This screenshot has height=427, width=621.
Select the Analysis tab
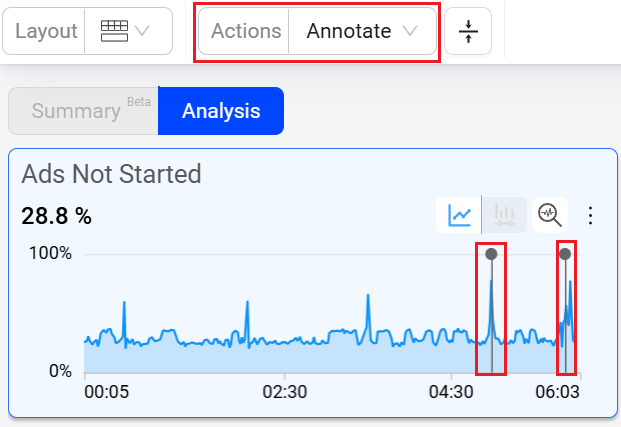tap(221, 111)
